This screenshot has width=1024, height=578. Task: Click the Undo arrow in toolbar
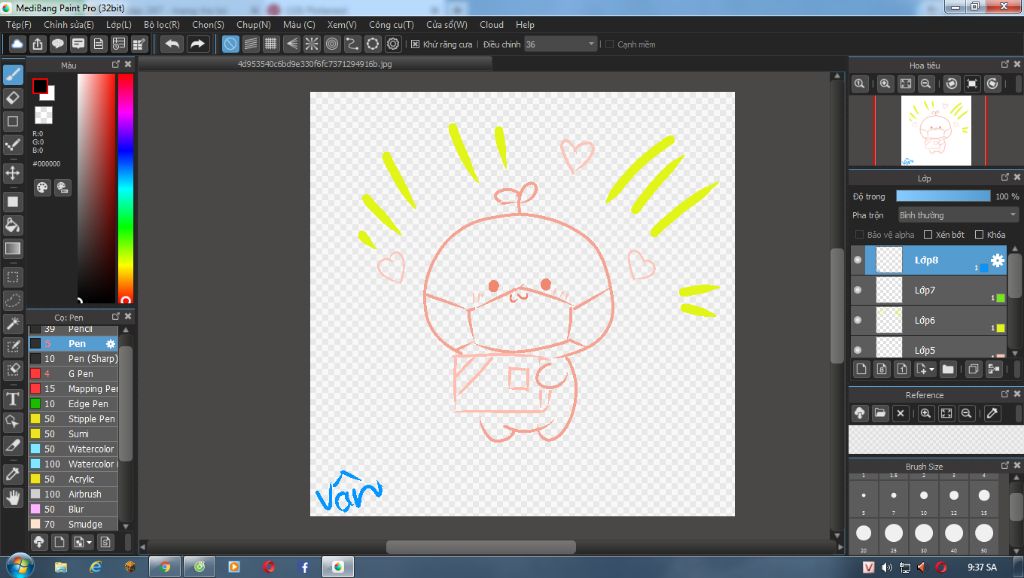[x=172, y=44]
